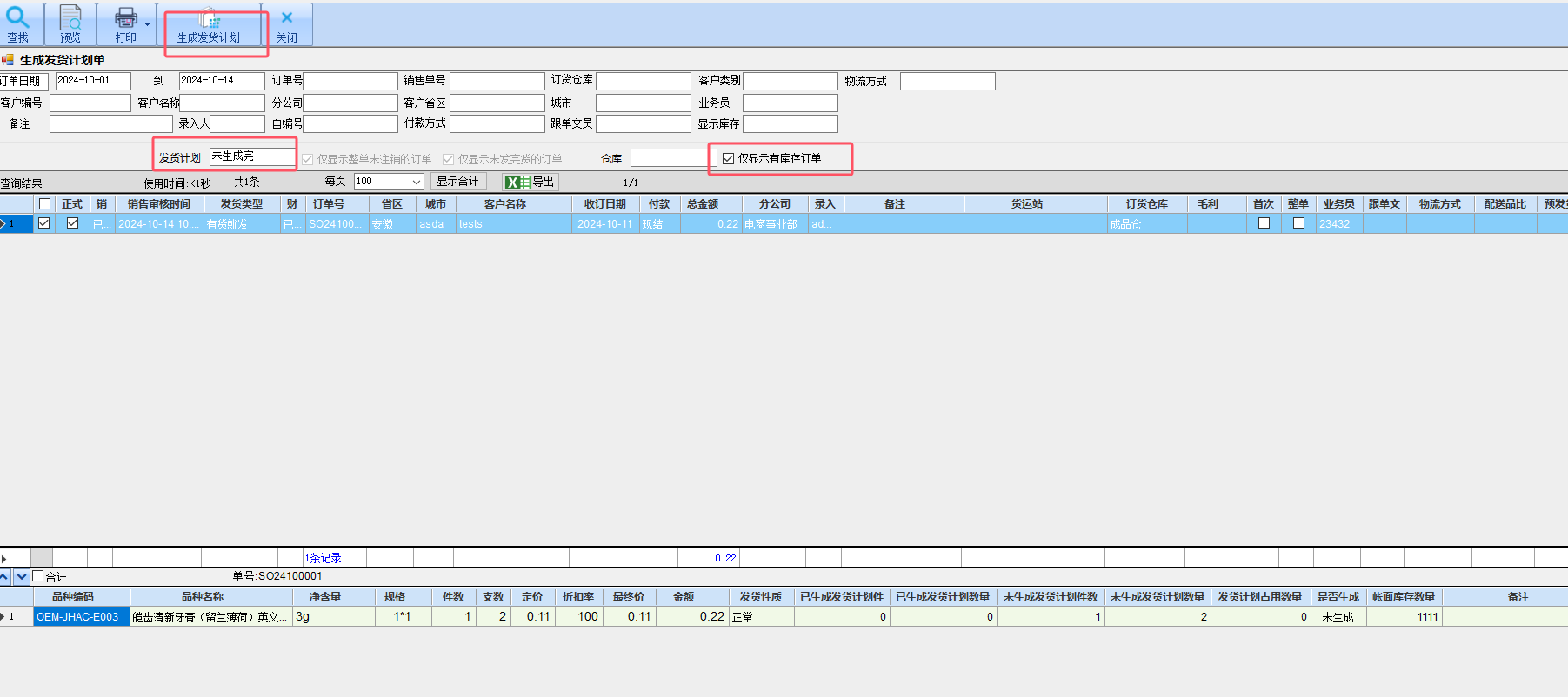Expand detail panel with the down chevron
The image size is (1568, 697).
click(22, 576)
